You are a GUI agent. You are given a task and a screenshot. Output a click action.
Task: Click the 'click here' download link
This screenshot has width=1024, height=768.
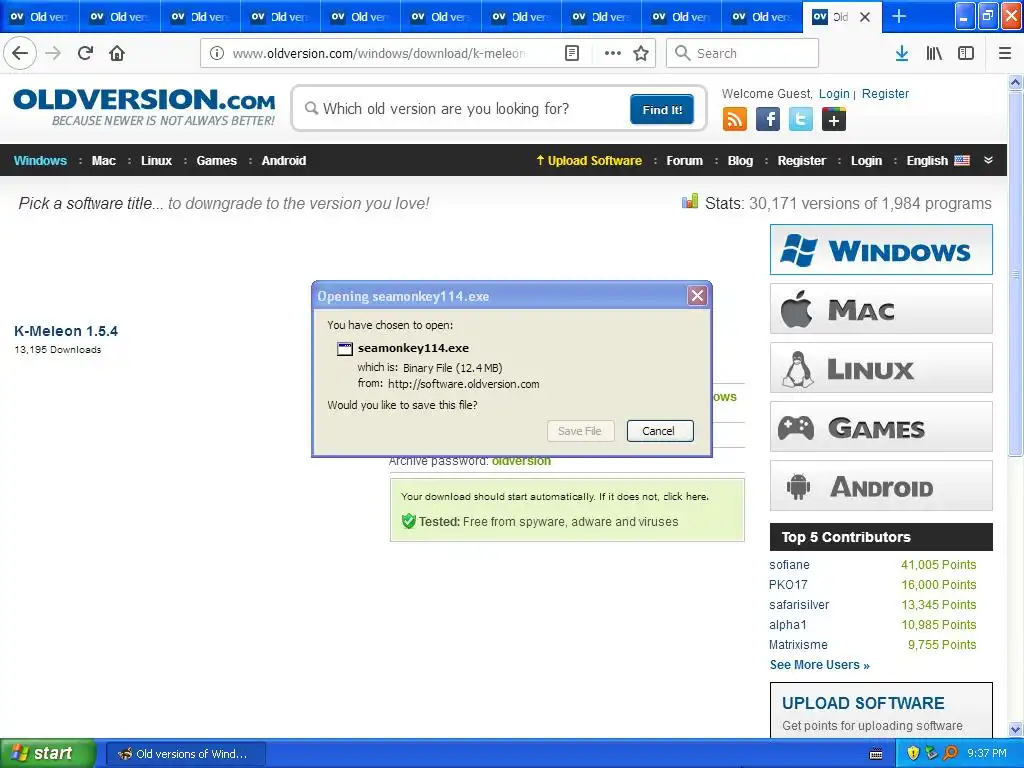pos(686,496)
